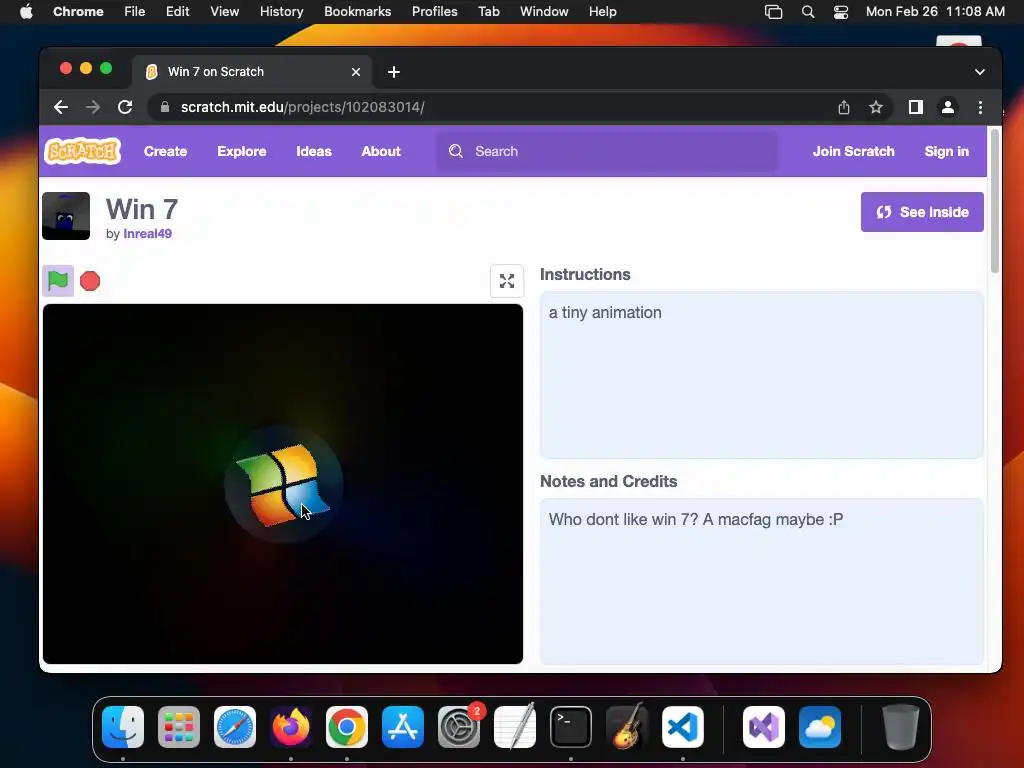This screenshot has height=768, width=1024.
Task: Open the File menu
Action: click(135, 11)
